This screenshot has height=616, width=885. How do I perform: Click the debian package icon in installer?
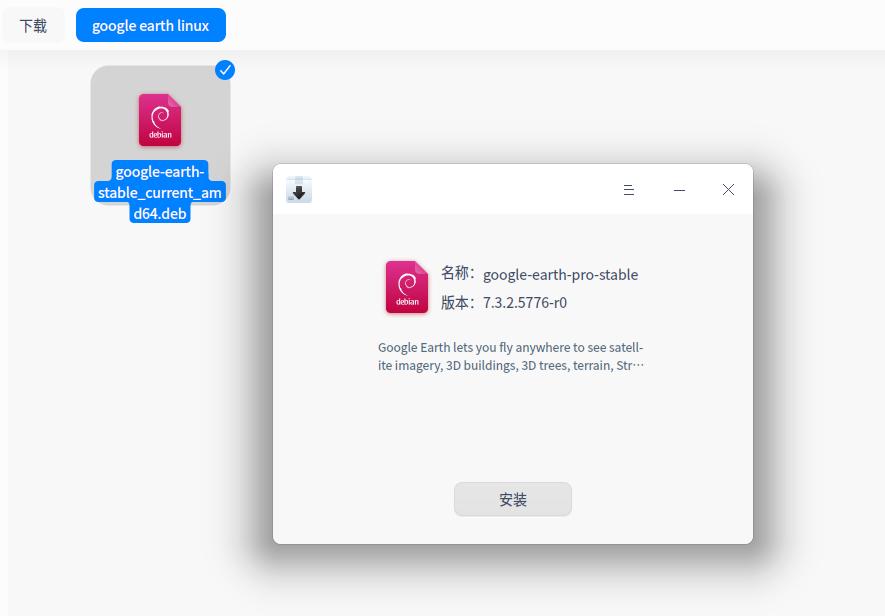(x=407, y=287)
